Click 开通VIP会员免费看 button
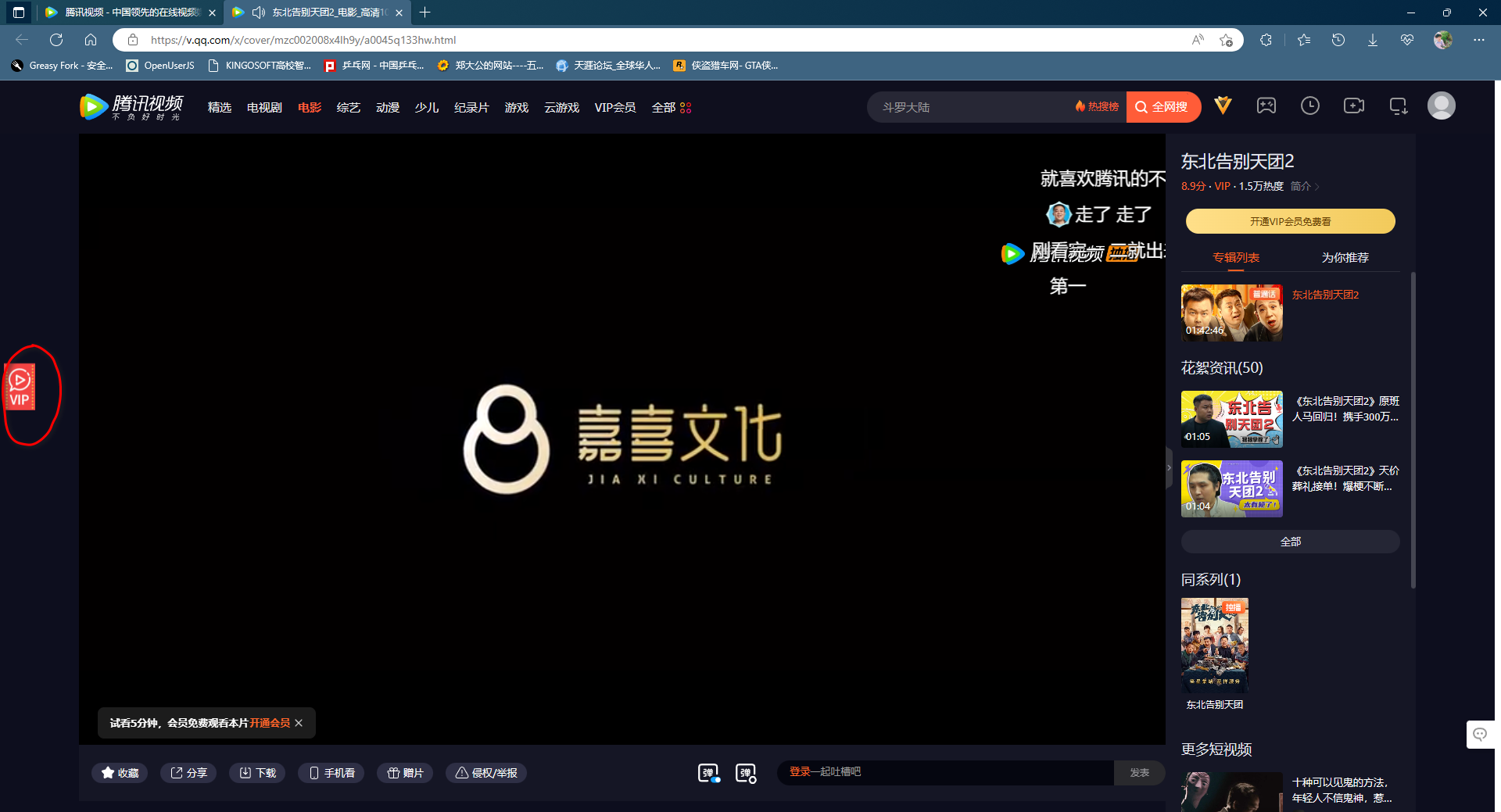This screenshot has height=812, width=1501. [x=1291, y=221]
